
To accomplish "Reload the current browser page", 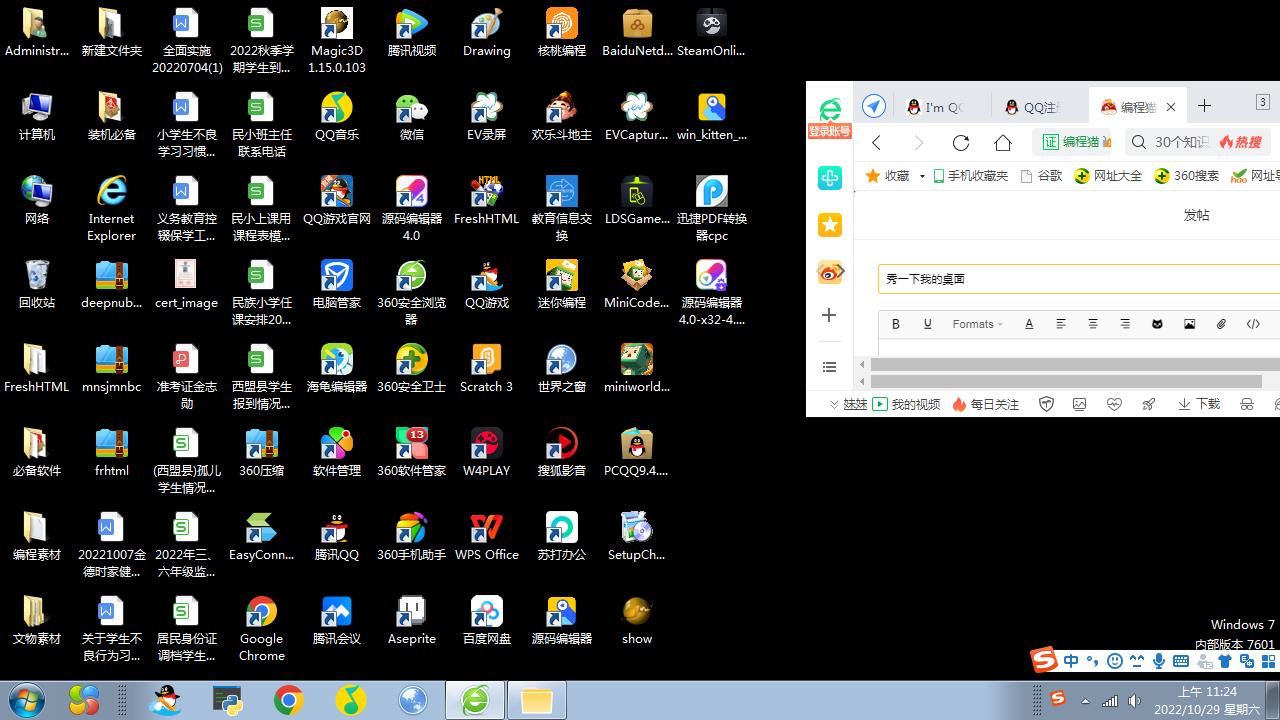I will (x=961, y=142).
